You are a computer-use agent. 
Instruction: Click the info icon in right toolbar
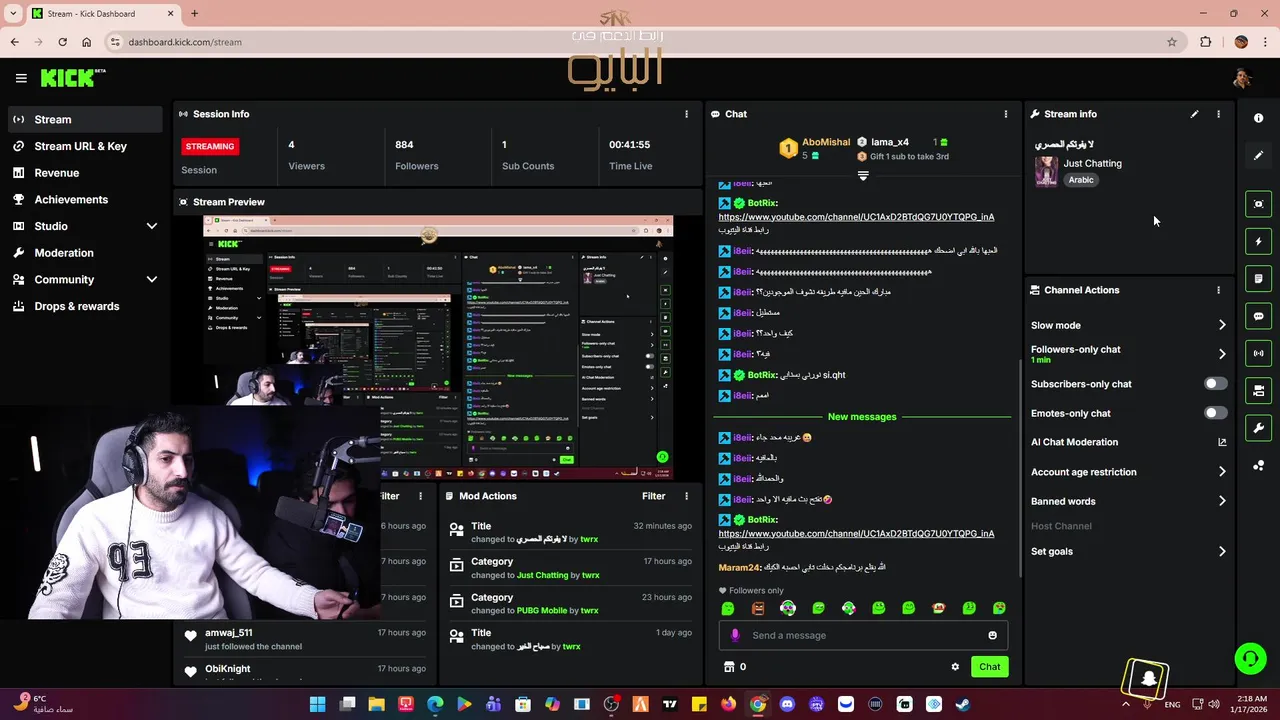pos(1259,118)
